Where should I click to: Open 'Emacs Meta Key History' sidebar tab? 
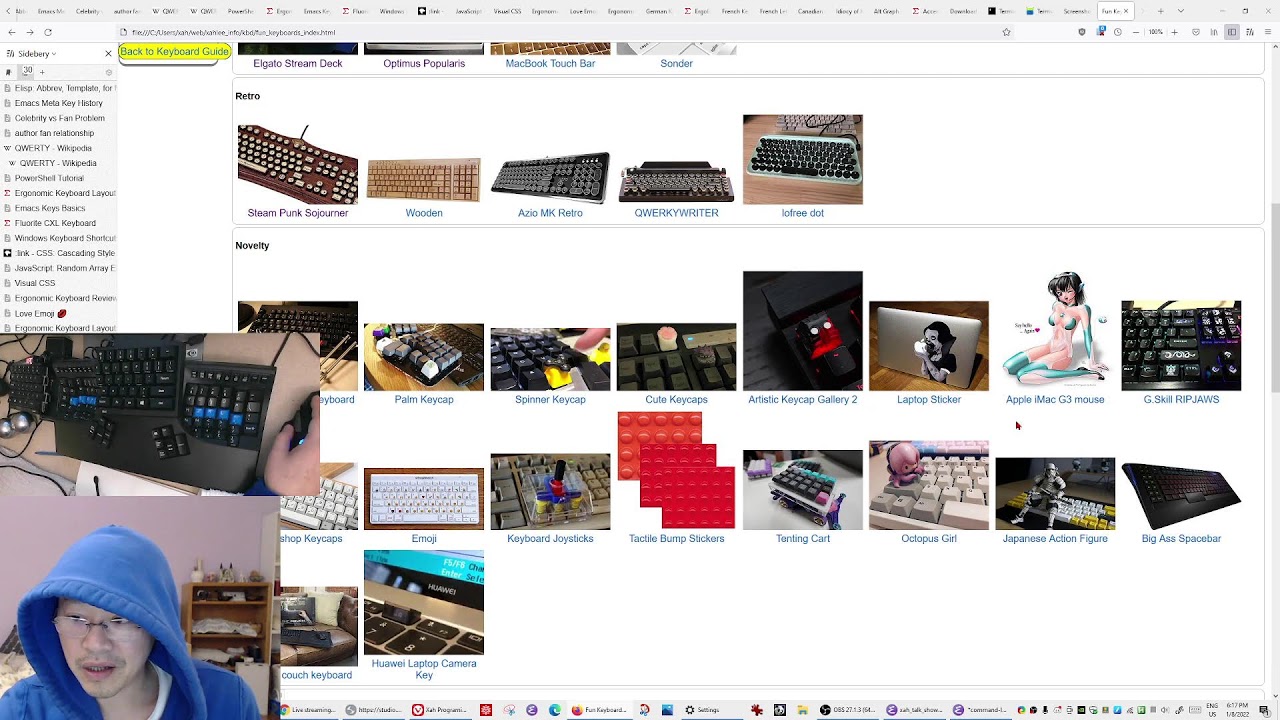pyautogui.click(x=58, y=103)
